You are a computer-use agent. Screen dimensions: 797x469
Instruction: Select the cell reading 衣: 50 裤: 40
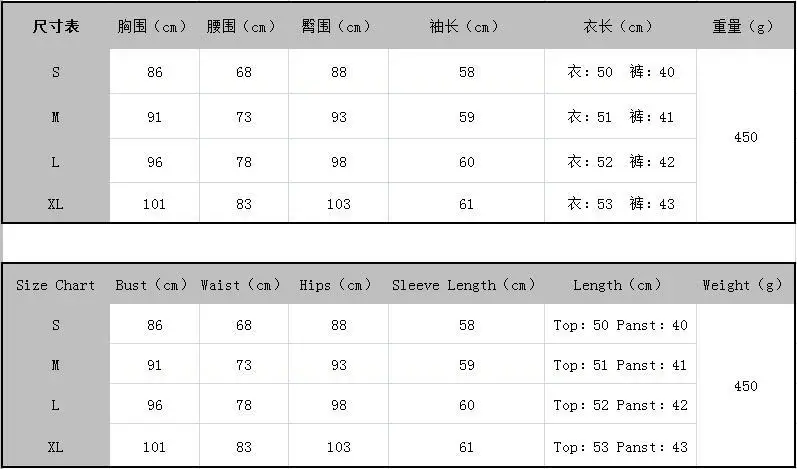(620, 72)
